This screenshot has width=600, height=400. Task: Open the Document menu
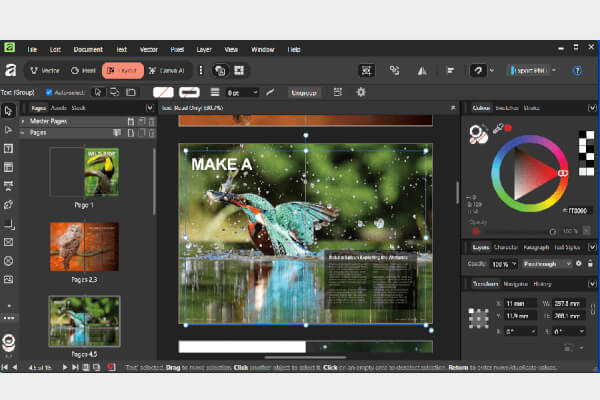88,49
